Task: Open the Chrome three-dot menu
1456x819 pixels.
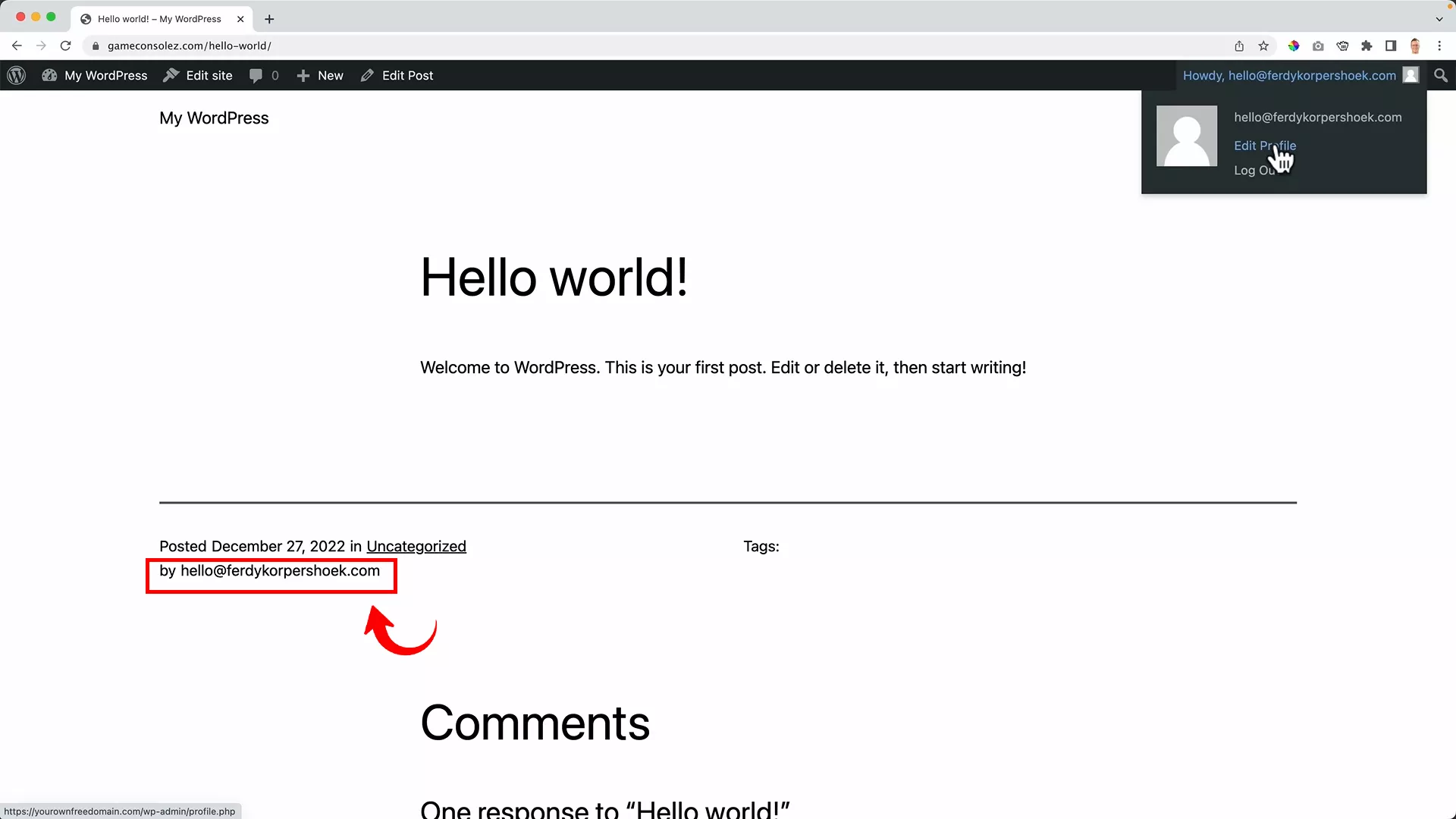Action: pyautogui.click(x=1440, y=45)
